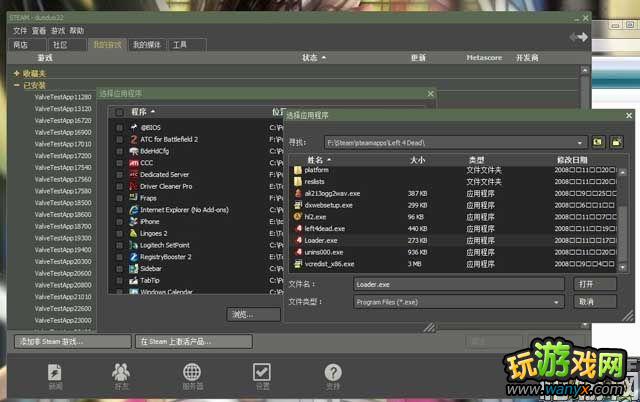Toggle the select-all checkbox in program header
This screenshot has height=402, width=640.
pos(119,112)
